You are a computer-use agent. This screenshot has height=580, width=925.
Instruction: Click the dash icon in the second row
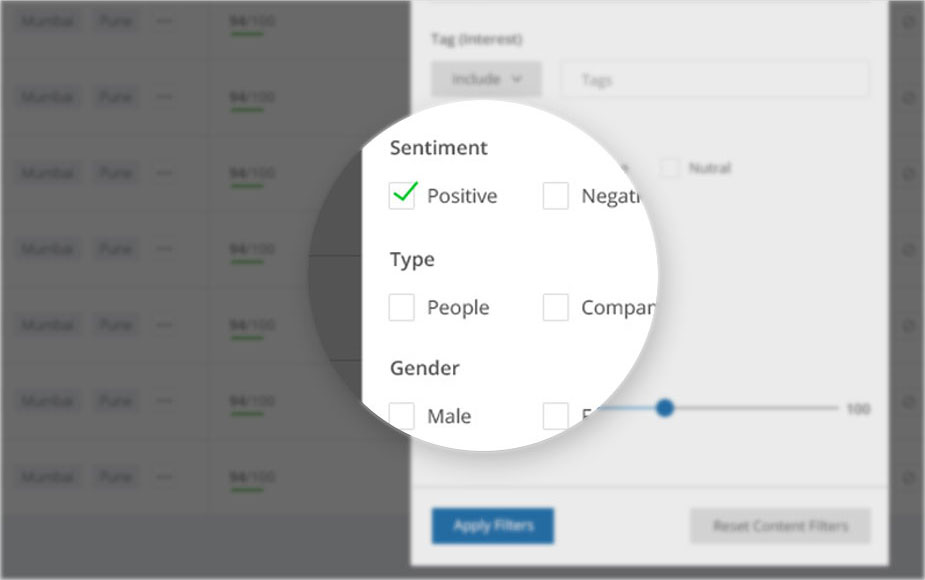click(x=164, y=97)
